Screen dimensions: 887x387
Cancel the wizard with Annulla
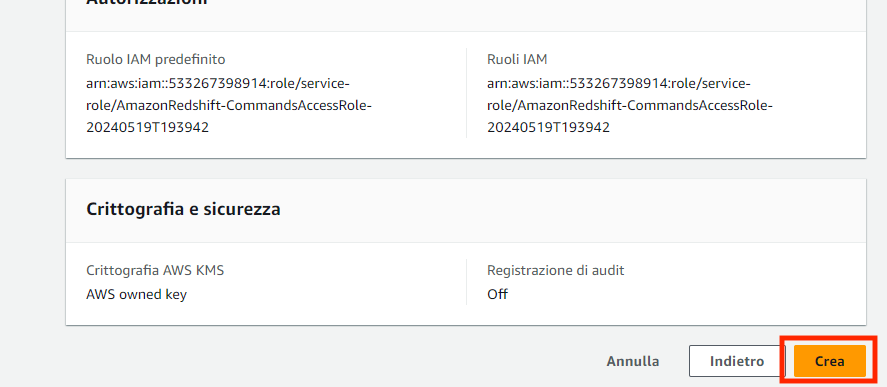[x=632, y=361]
